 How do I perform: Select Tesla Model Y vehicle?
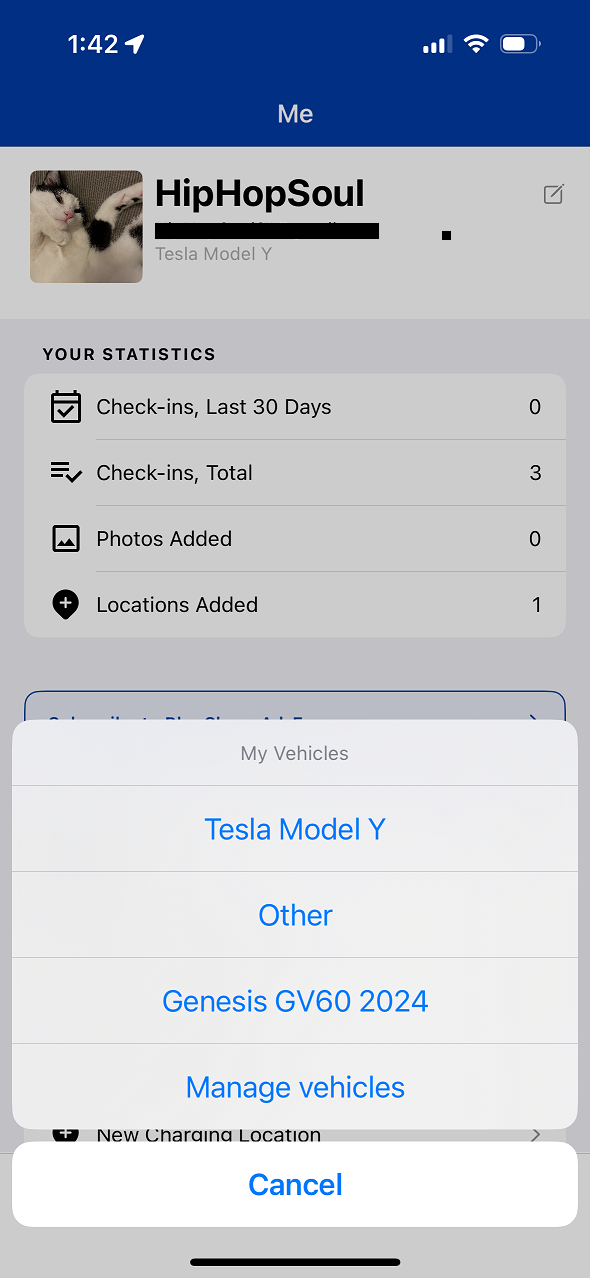295,829
